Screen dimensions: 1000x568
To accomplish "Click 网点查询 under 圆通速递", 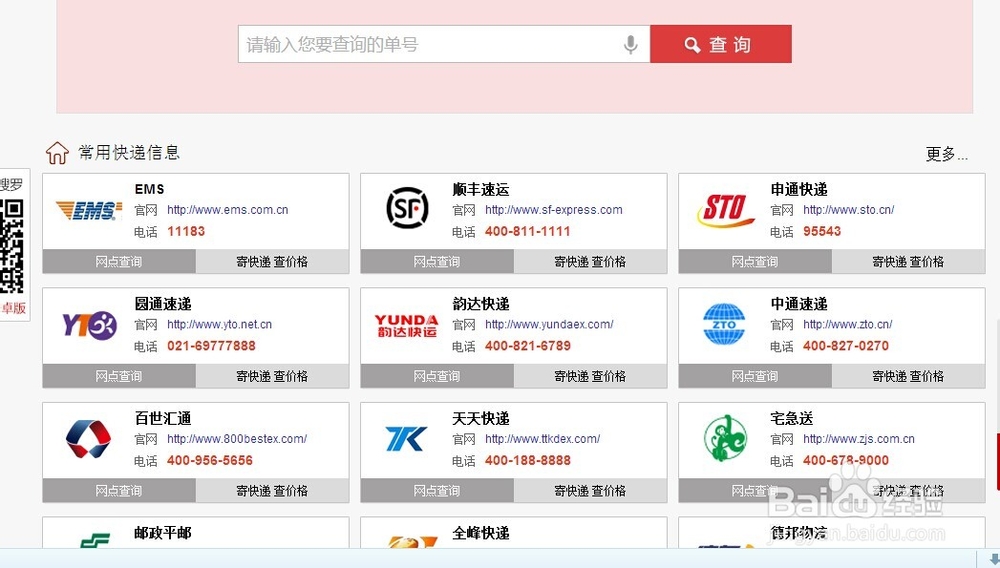I will coord(119,376).
